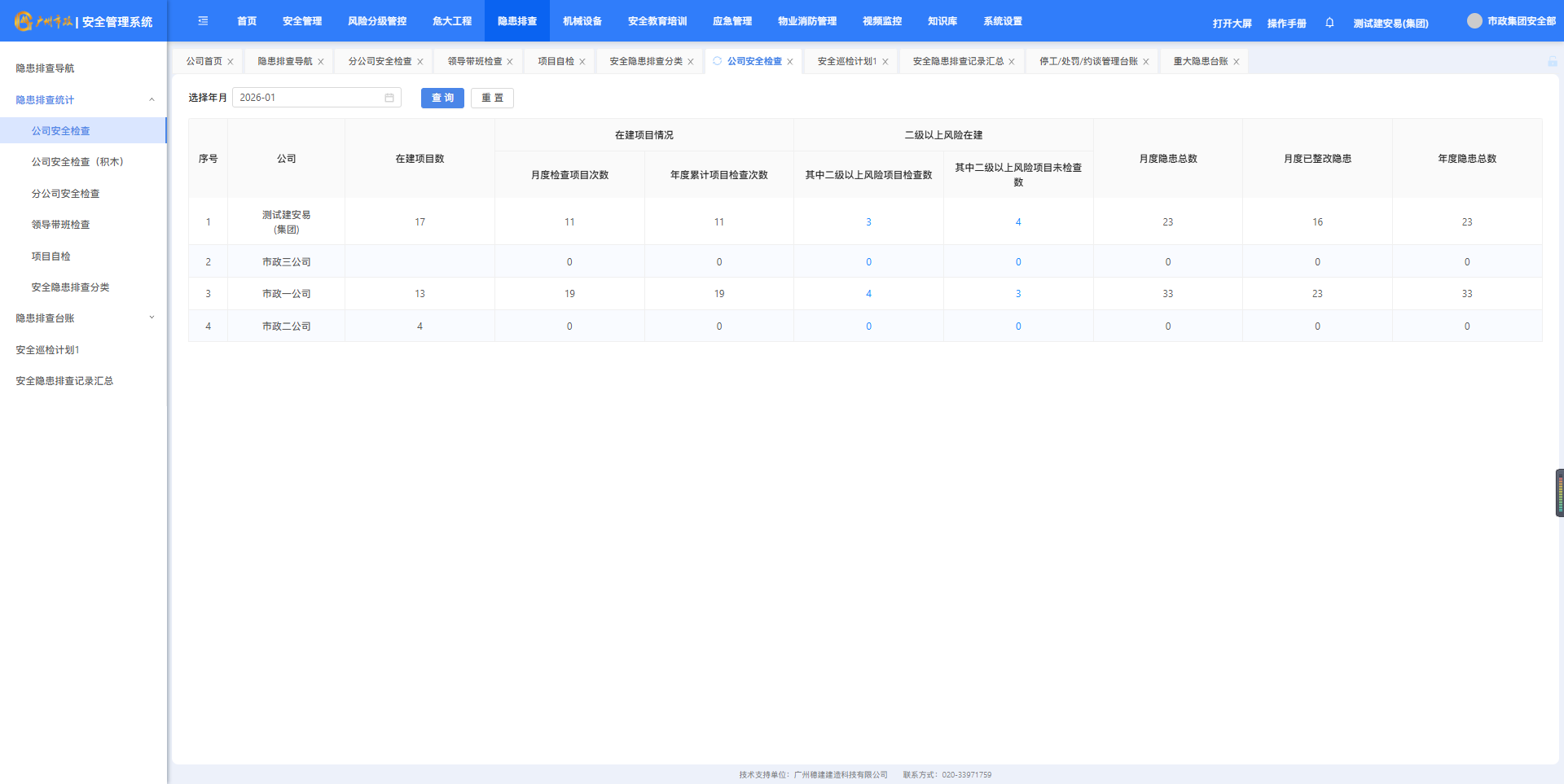
Task: Close the 重大隐患台账 tab
Action: tap(1236, 62)
